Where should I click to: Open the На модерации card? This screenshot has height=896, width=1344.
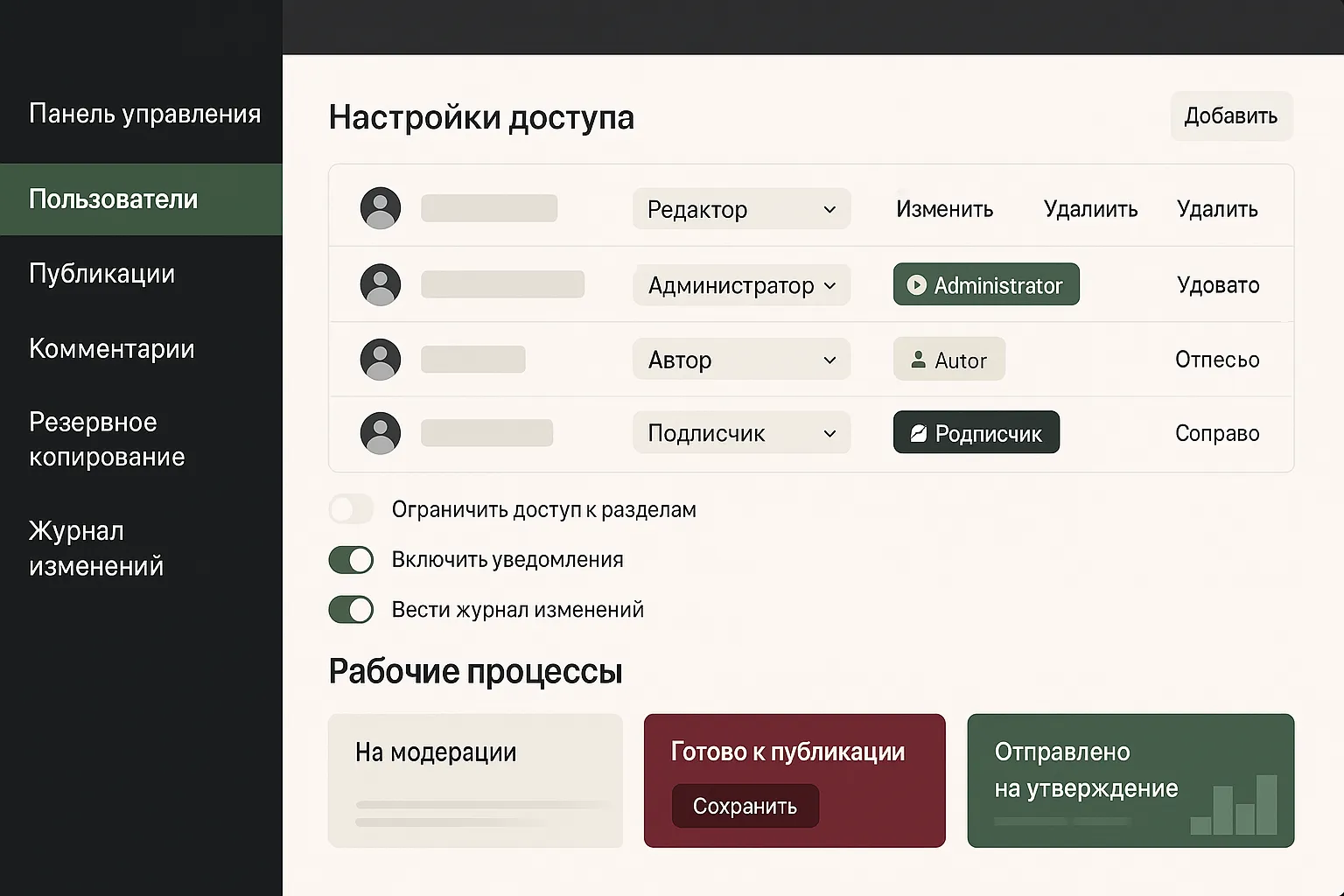(x=475, y=780)
